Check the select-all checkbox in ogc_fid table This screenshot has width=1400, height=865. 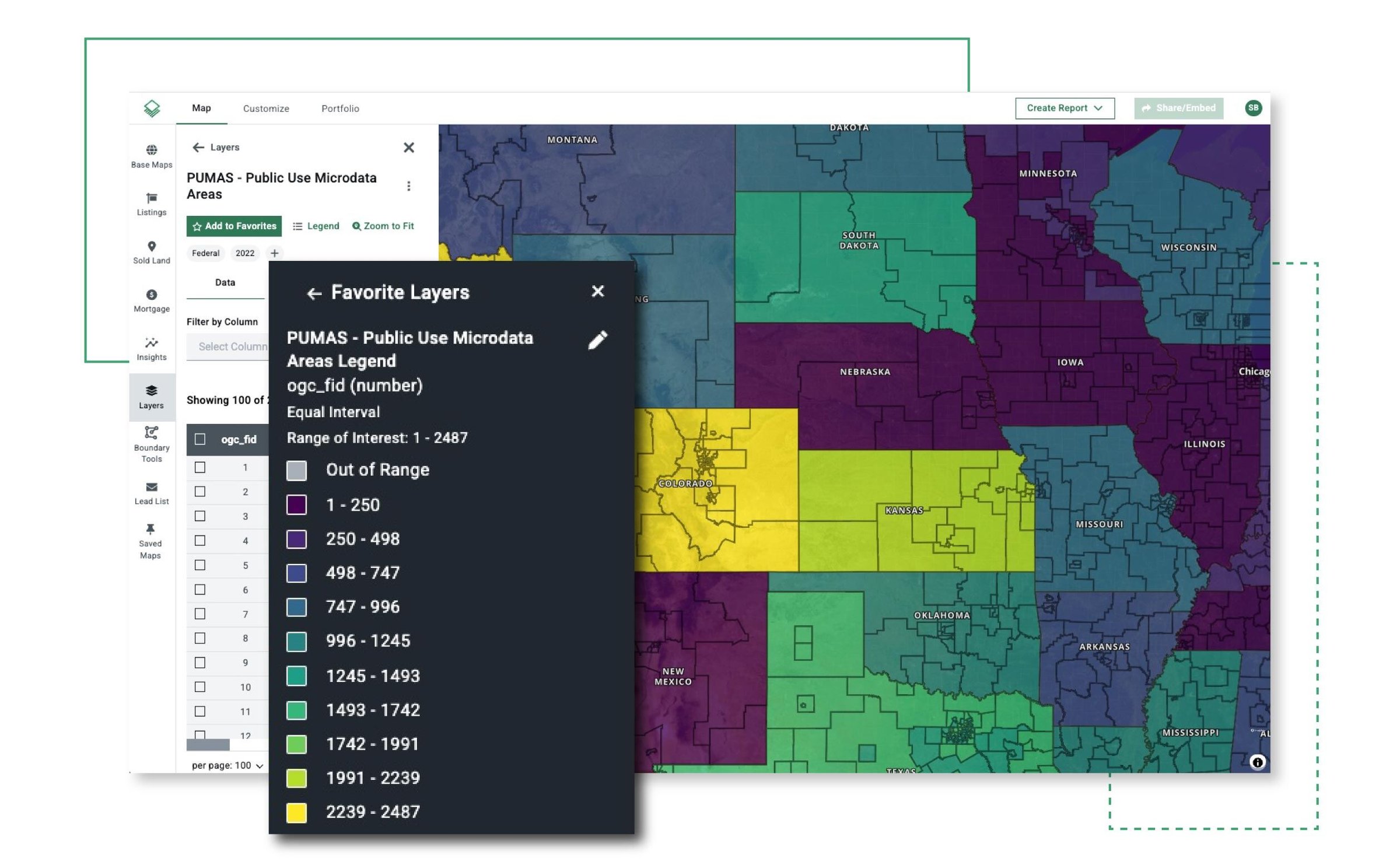tap(201, 440)
